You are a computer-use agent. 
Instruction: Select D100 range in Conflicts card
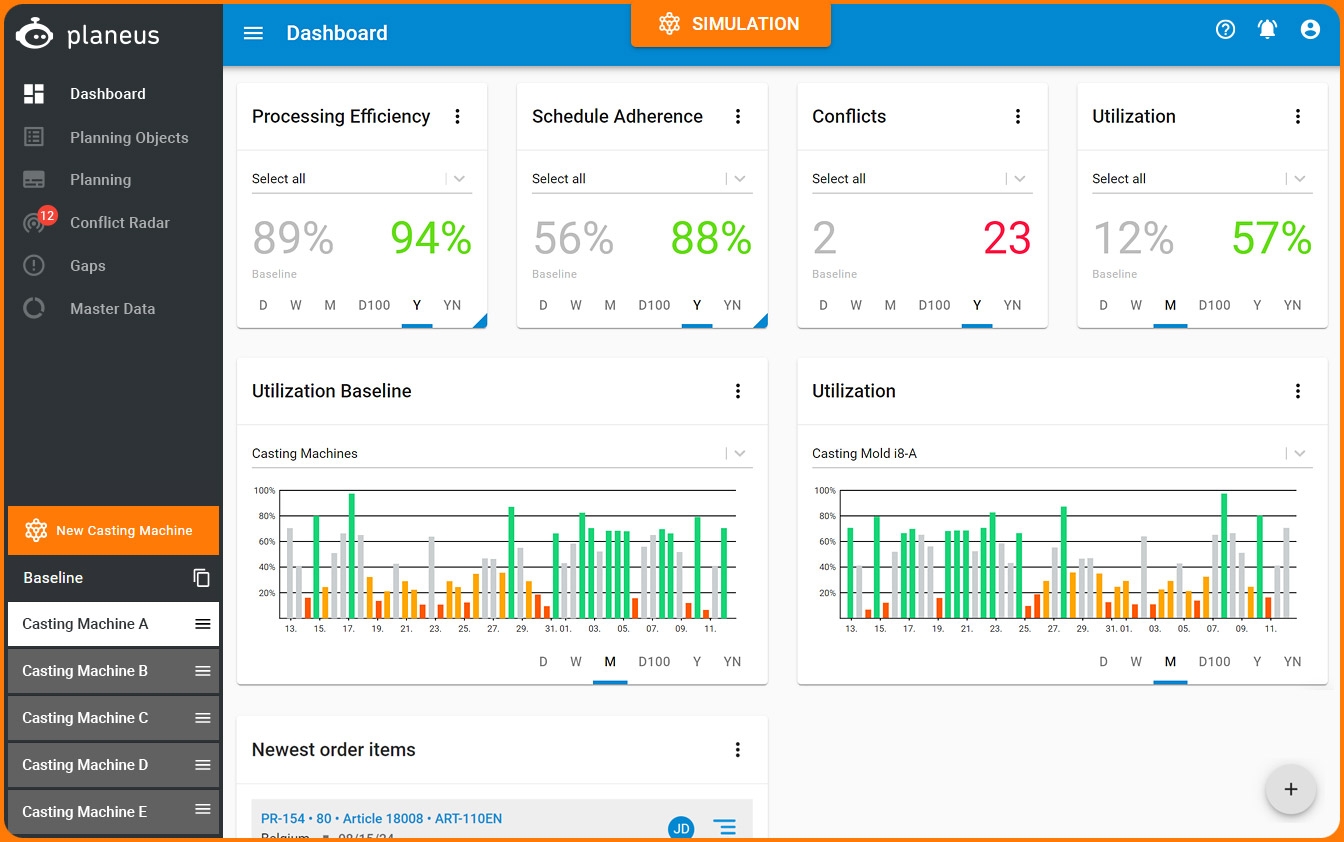click(x=934, y=305)
